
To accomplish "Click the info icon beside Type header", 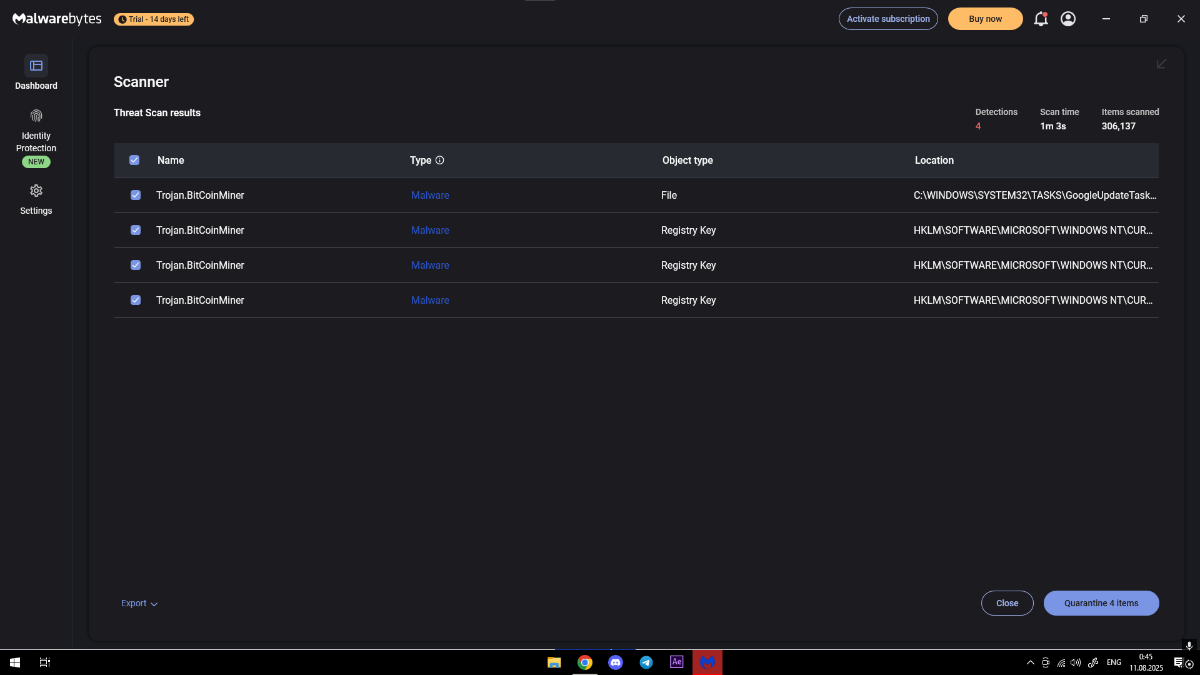I will point(440,160).
